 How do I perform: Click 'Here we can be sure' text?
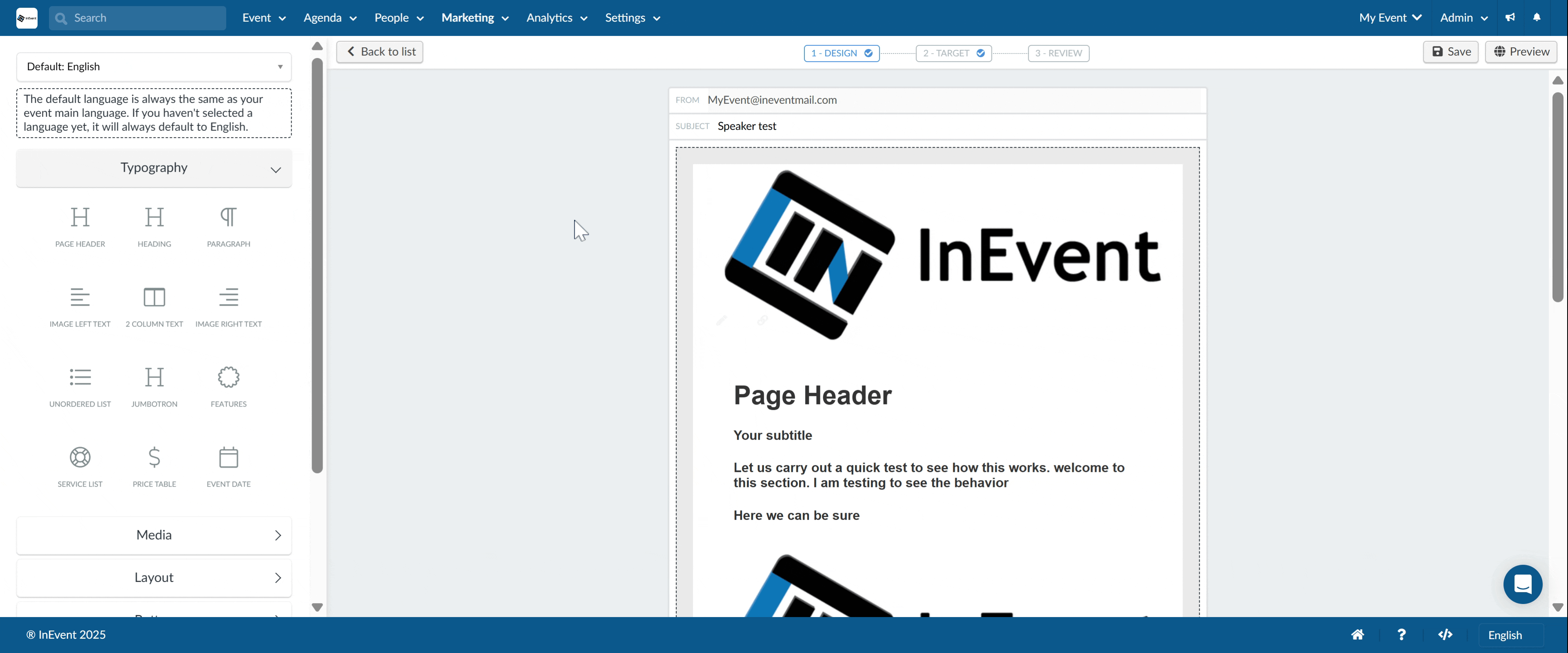796,515
